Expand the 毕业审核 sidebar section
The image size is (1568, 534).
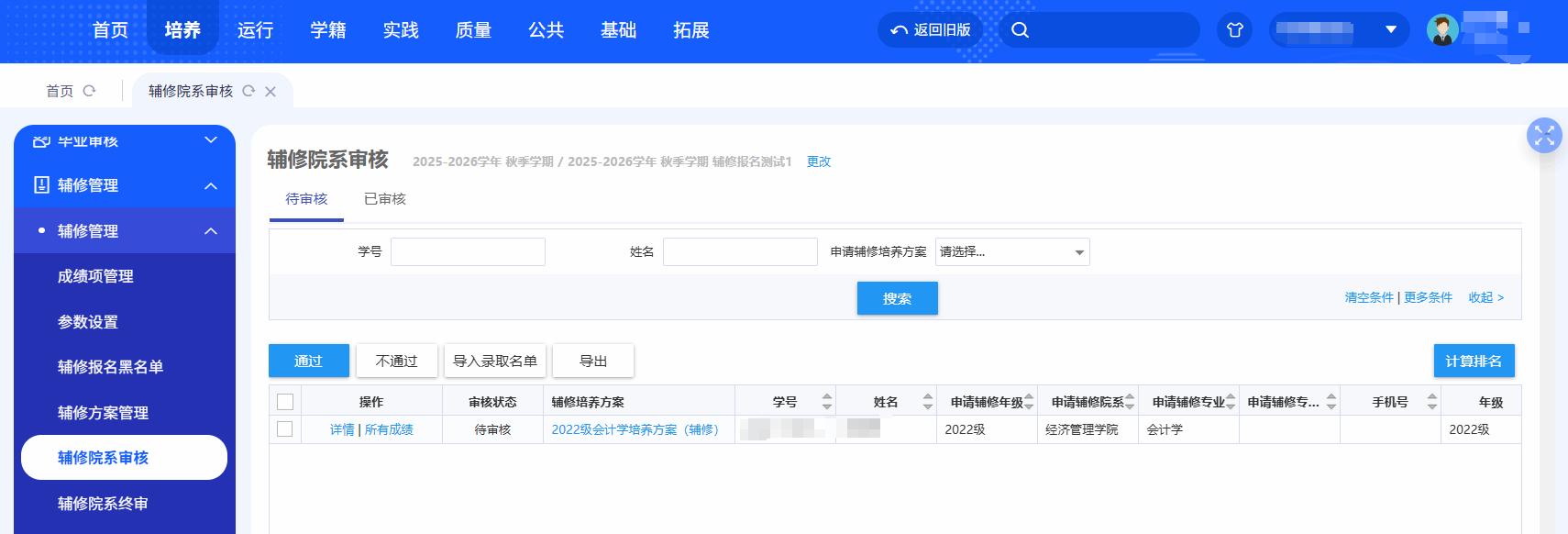[211, 140]
